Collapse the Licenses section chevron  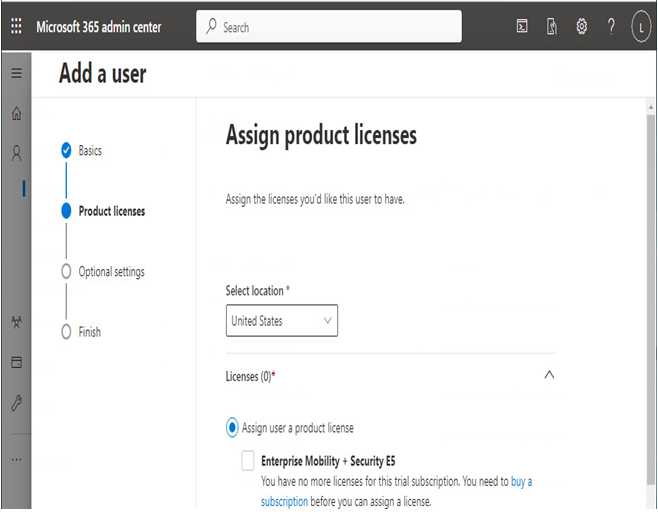pyautogui.click(x=549, y=375)
